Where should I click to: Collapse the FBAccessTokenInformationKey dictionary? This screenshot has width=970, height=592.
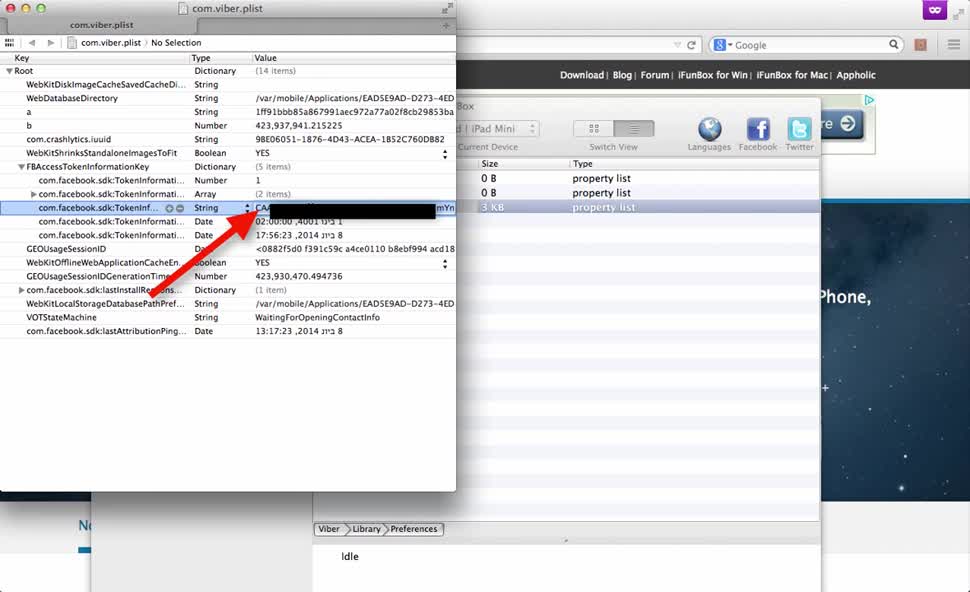pos(22,167)
